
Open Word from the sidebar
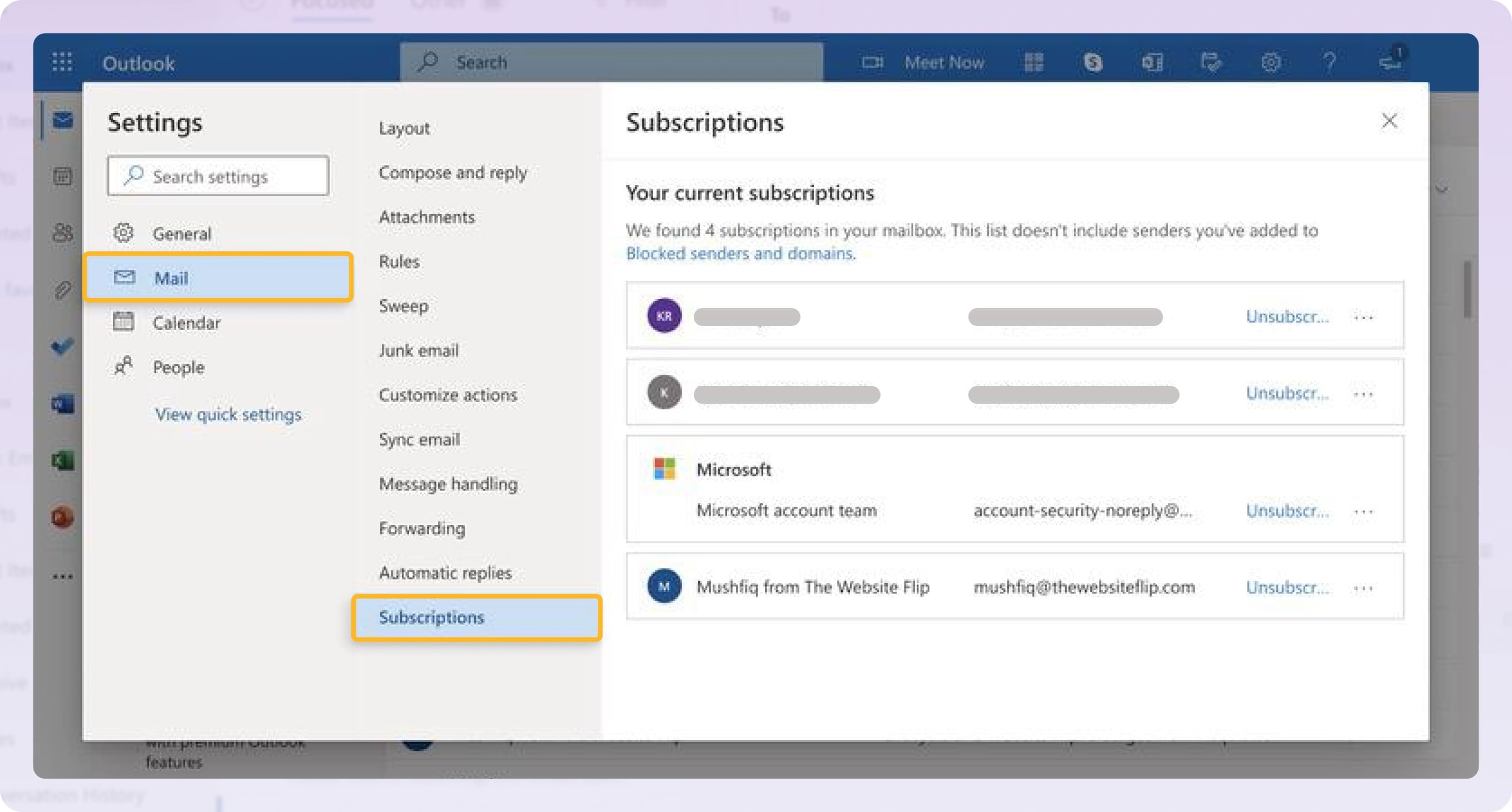coord(62,403)
